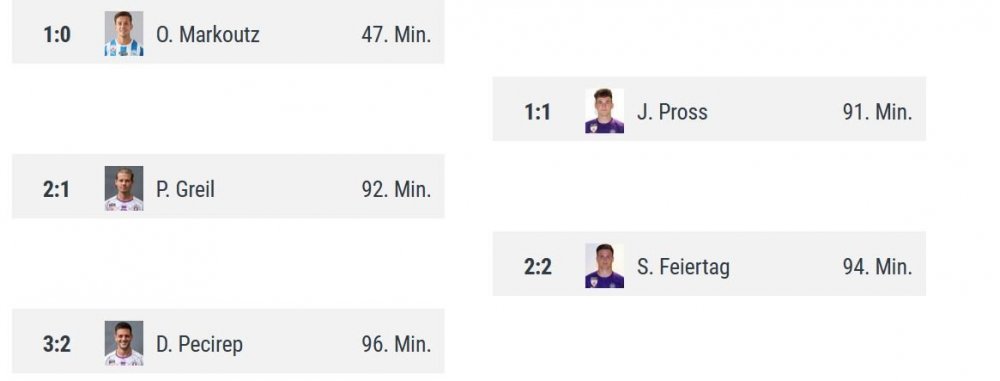Click the 1:1 score label
The image size is (1000, 381).
537,112
